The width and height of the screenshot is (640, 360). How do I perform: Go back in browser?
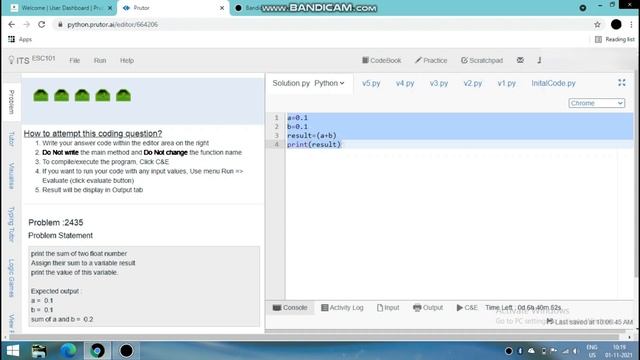point(11,24)
